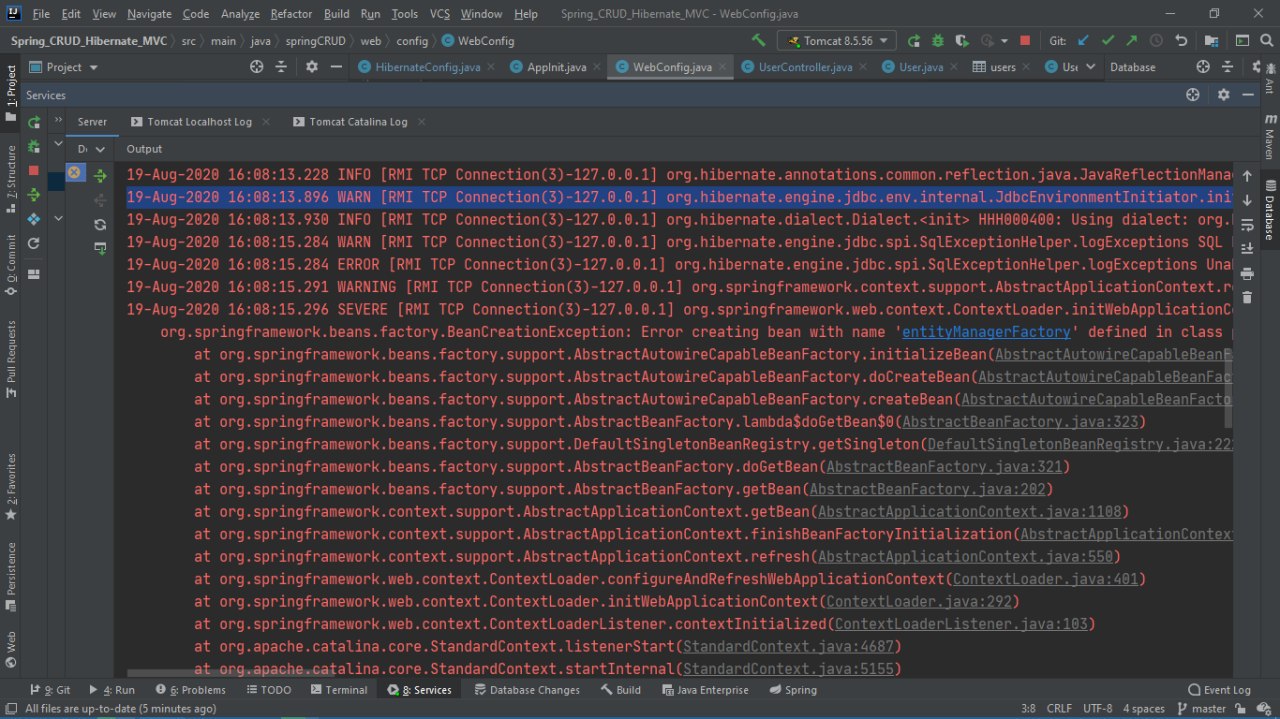Click the Git Update Project blue arrow
Screen dimensions: 1280x719
click(x=1083, y=41)
